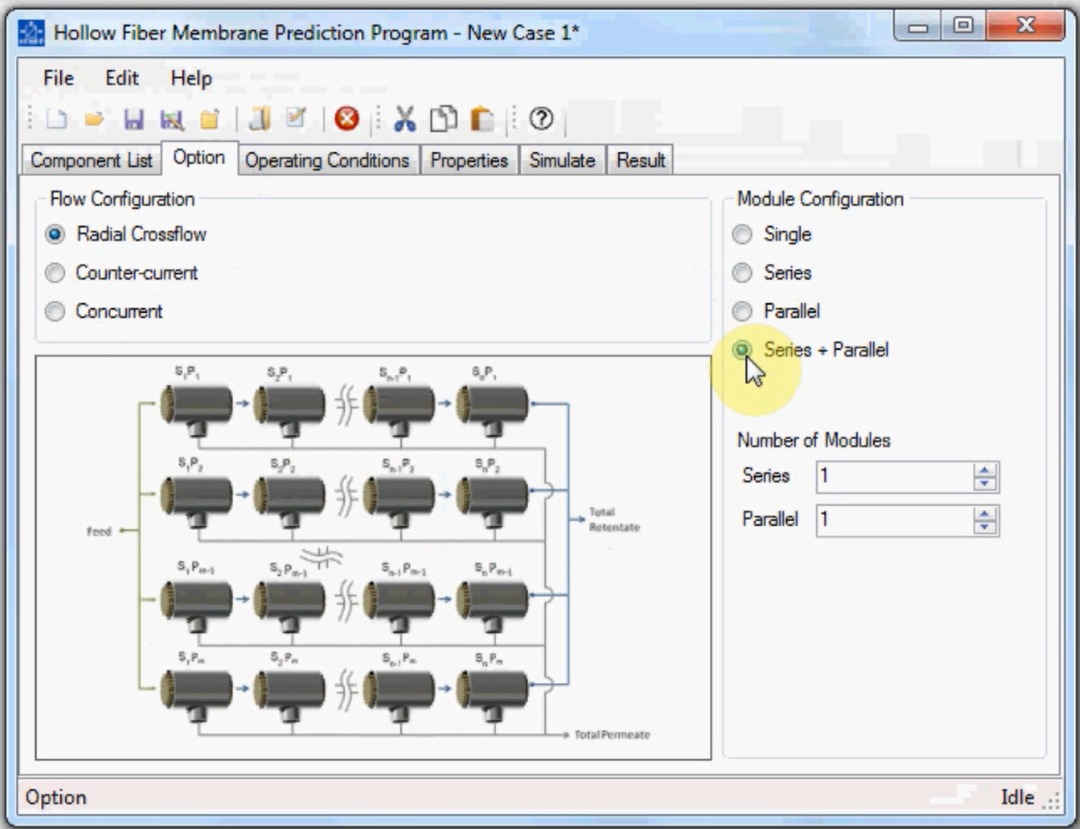The image size is (1080, 829).
Task: Click the New file toolbar icon
Action: coord(57,120)
